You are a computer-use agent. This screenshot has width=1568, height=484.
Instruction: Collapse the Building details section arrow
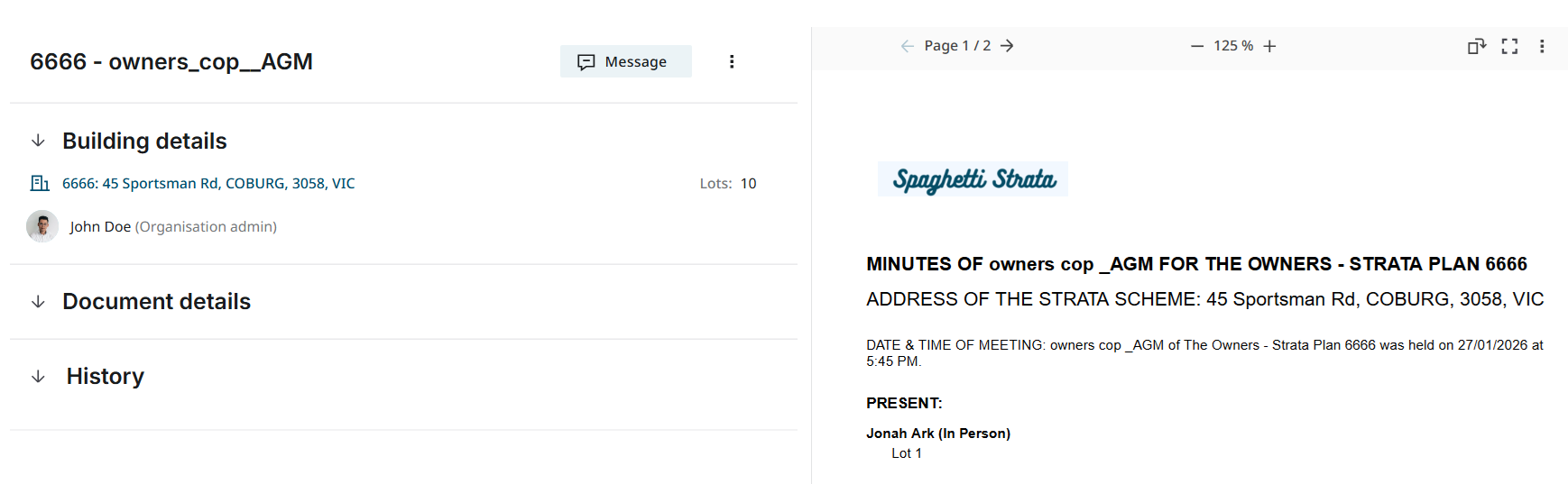[x=38, y=141]
